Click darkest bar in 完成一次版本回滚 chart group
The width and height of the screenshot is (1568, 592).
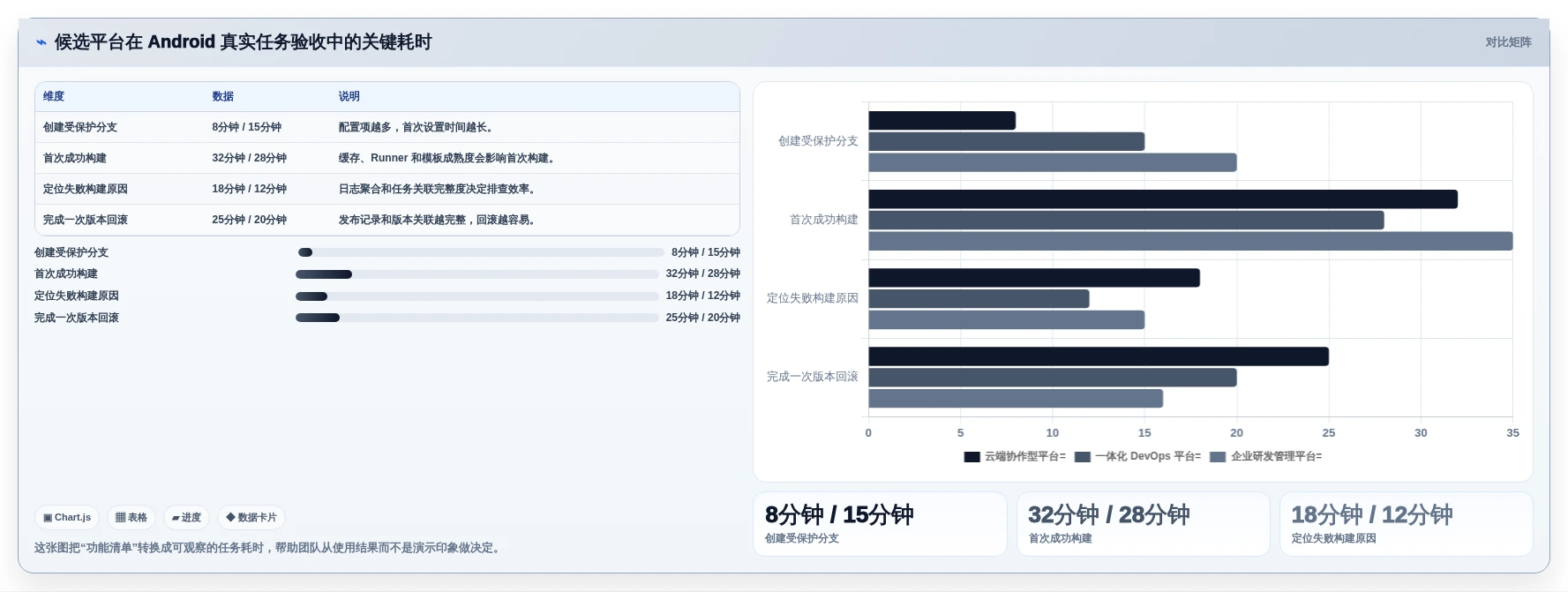1099,356
